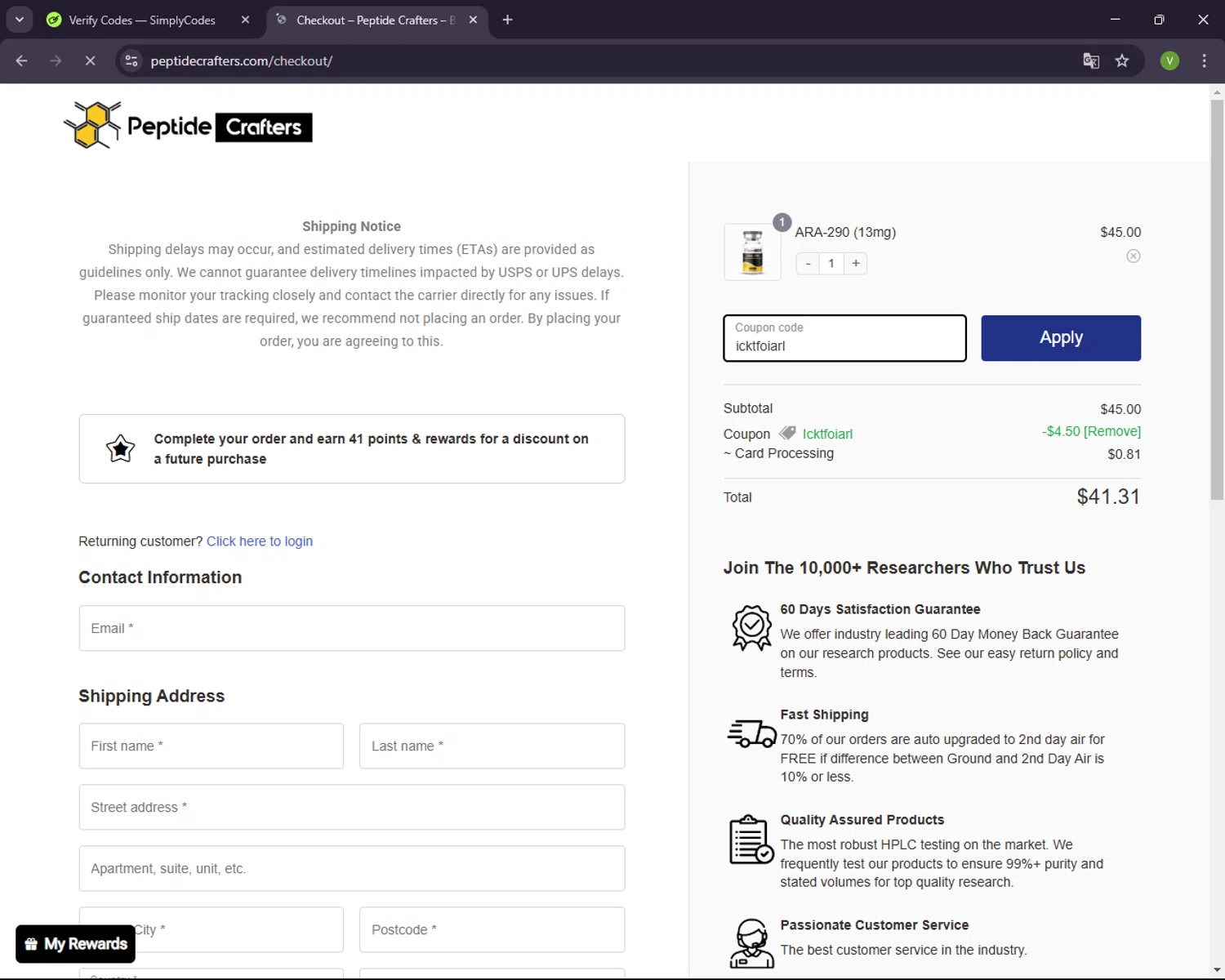Minimize the browser window

click(x=1115, y=20)
